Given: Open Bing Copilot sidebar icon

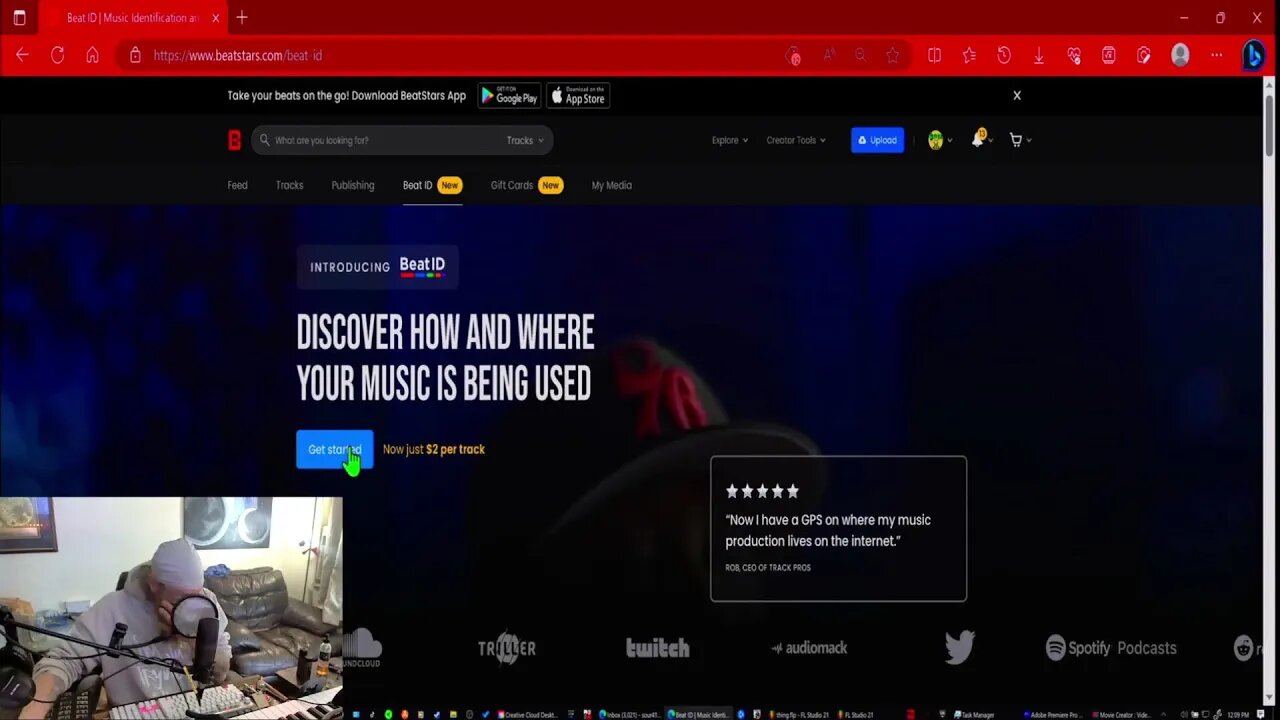Looking at the screenshot, I should pos(1253,55).
